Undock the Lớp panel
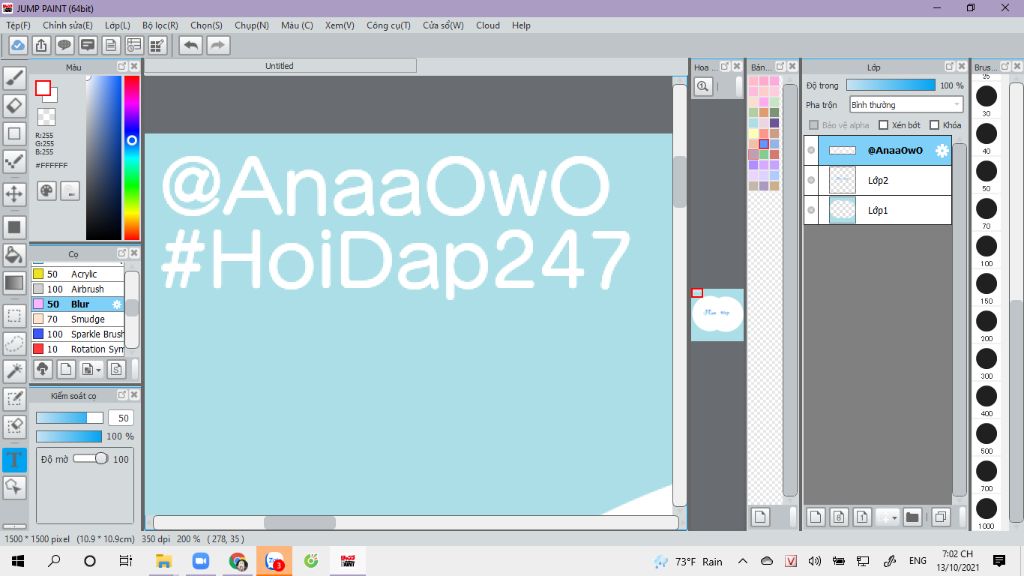1024x576 pixels. pyautogui.click(x=950, y=67)
